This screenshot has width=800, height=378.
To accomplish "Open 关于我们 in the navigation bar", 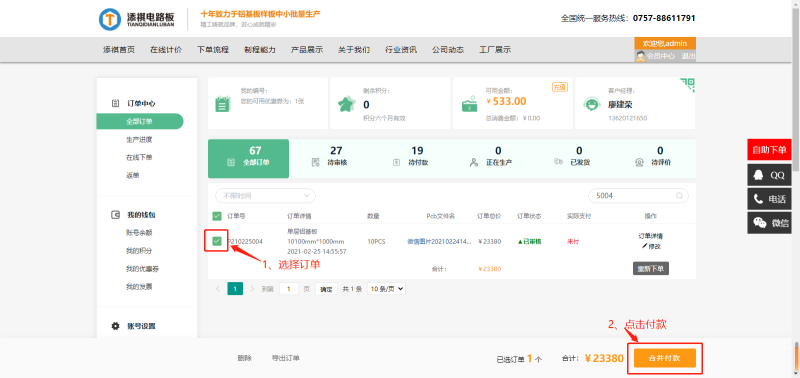I will (x=354, y=50).
